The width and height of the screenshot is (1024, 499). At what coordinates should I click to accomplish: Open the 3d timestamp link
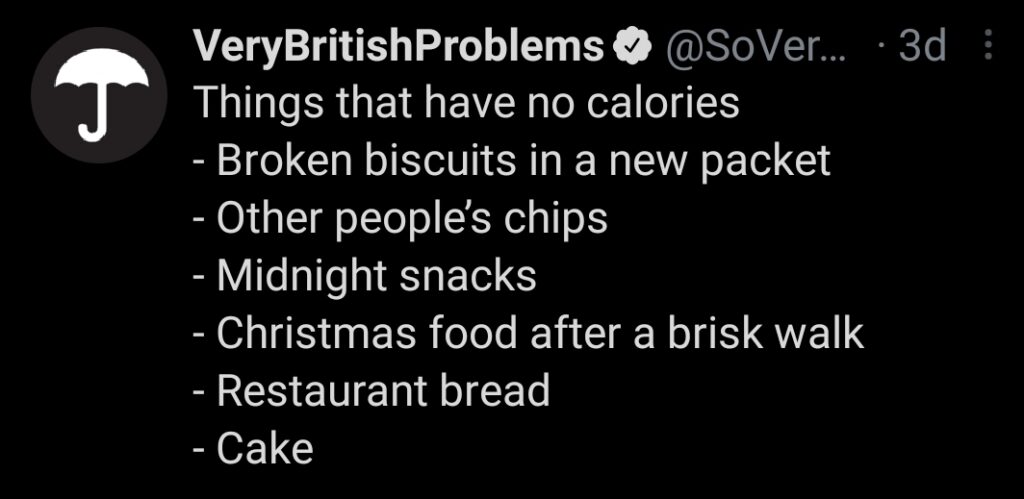[922, 46]
